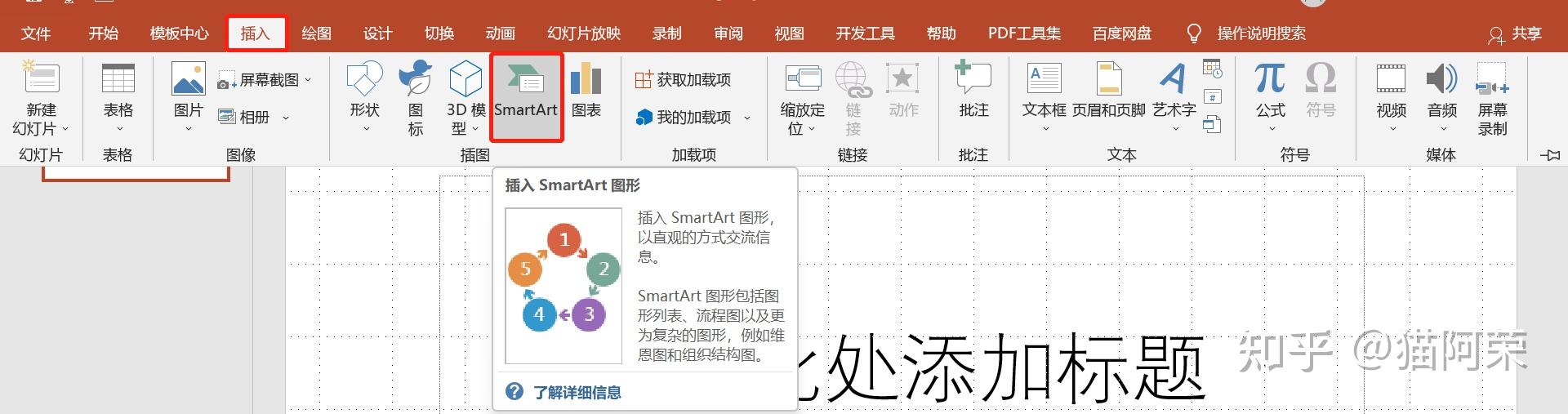Viewport: 1568px width, 414px height.
Task: Click the slide number # icon
Action: [x=1213, y=97]
